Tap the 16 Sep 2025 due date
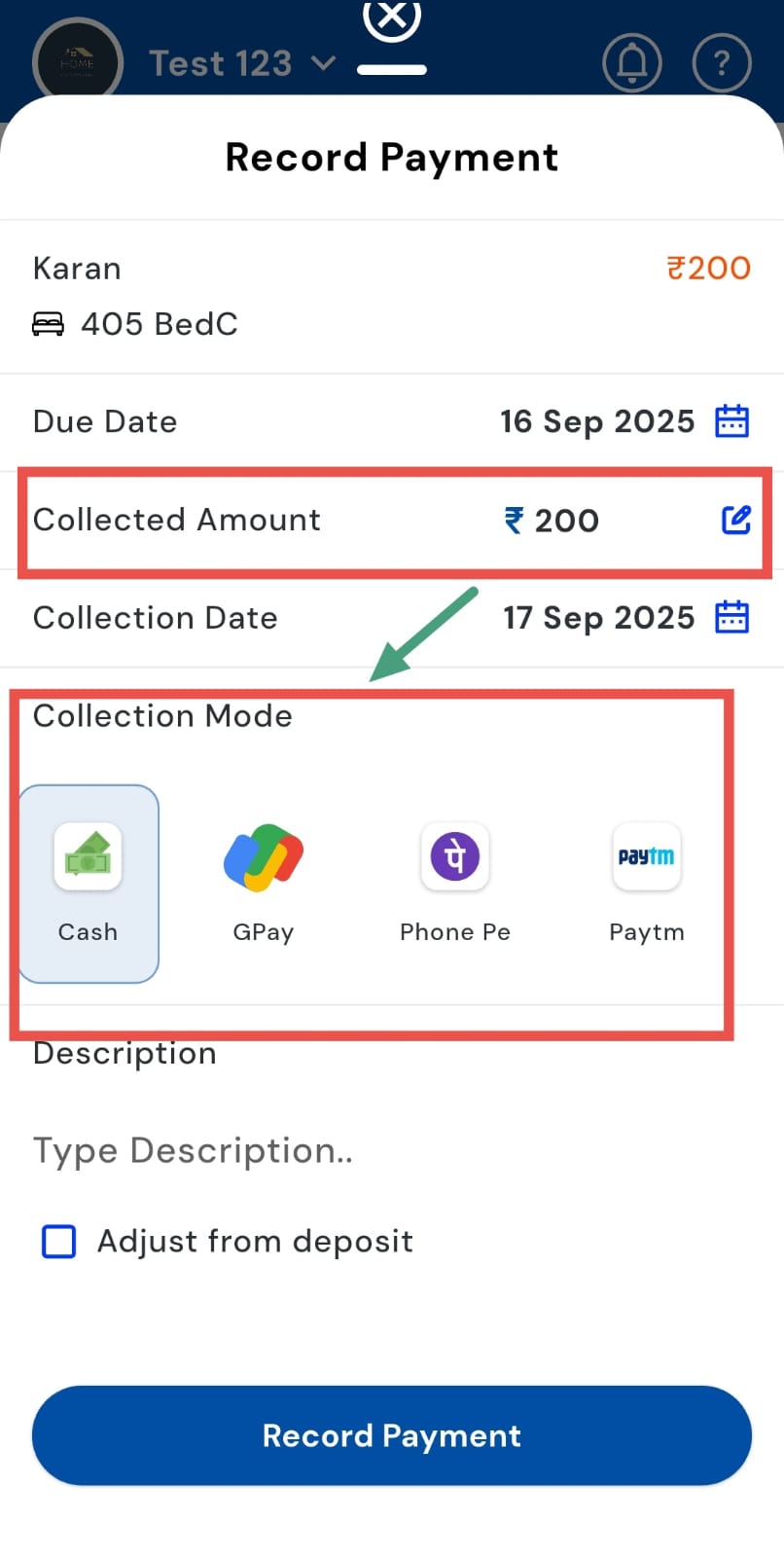 tap(597, 421)
